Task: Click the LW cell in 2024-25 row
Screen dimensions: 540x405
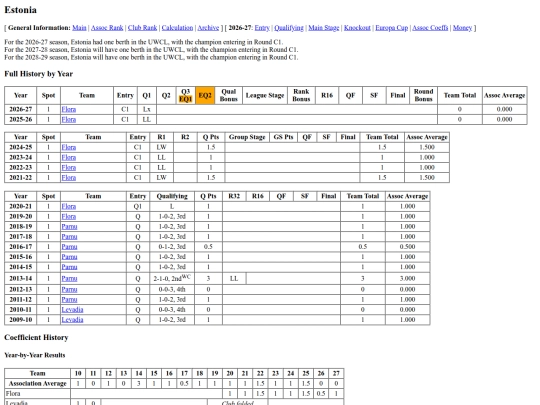Action: pyautogui.click(x=162, y=147)
